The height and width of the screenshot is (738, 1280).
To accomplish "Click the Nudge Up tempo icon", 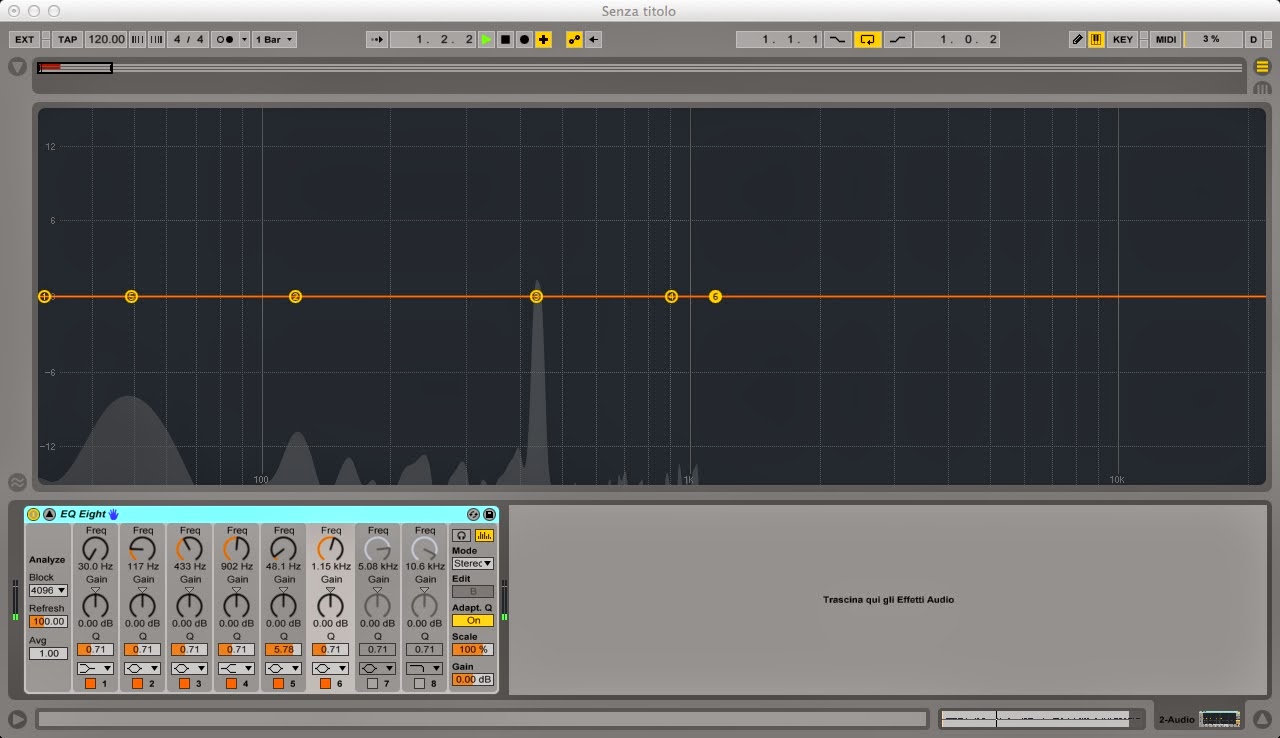I will [x=157, y=40].
